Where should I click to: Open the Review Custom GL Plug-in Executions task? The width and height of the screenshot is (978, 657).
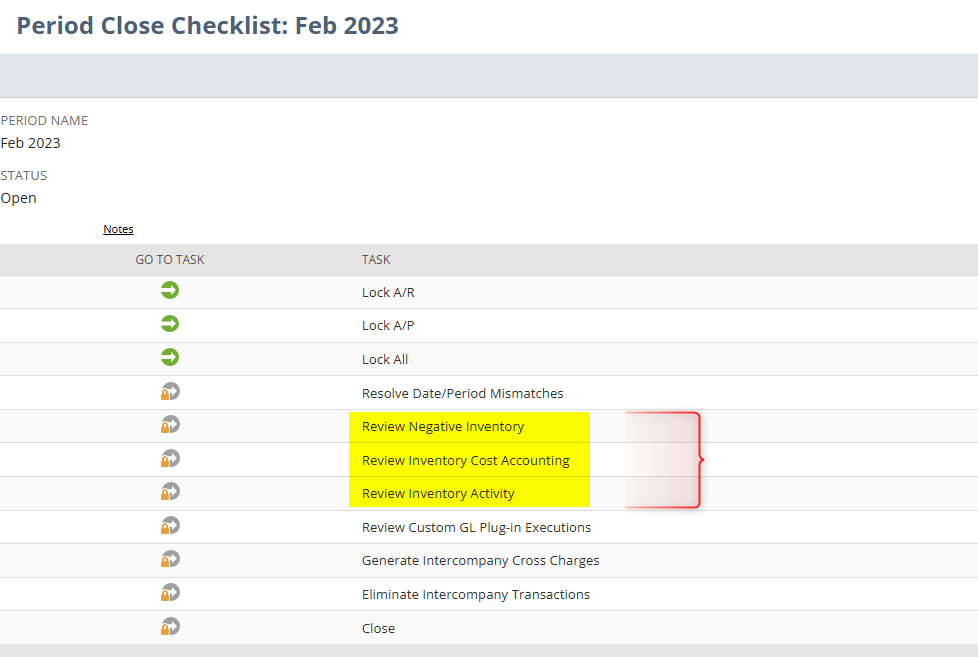(476, 526)
